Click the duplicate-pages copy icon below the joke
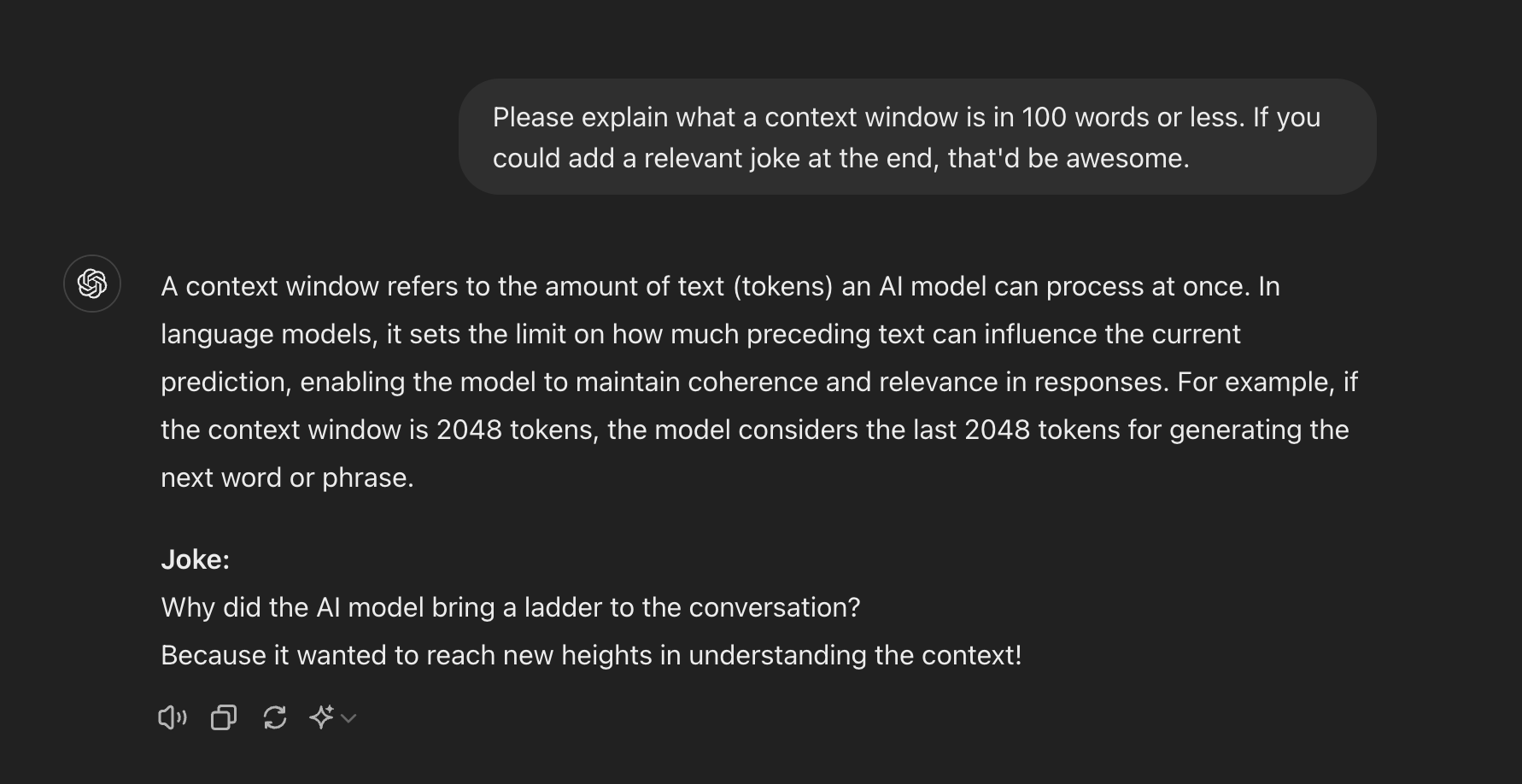This screenshot has width=1522, height=784. pos(223,717)
